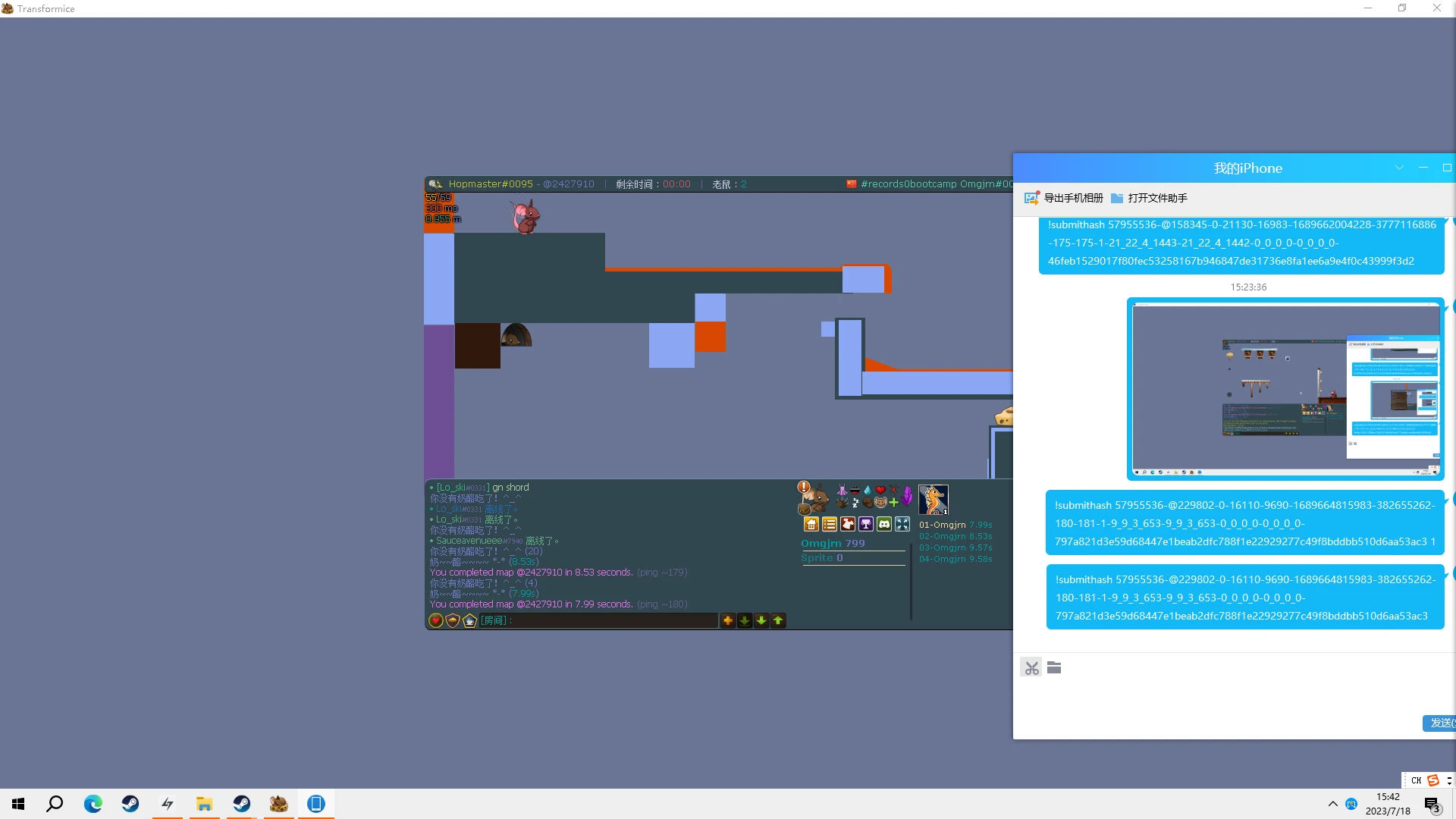Click the Sogou input method icon

pos(1432,780)
